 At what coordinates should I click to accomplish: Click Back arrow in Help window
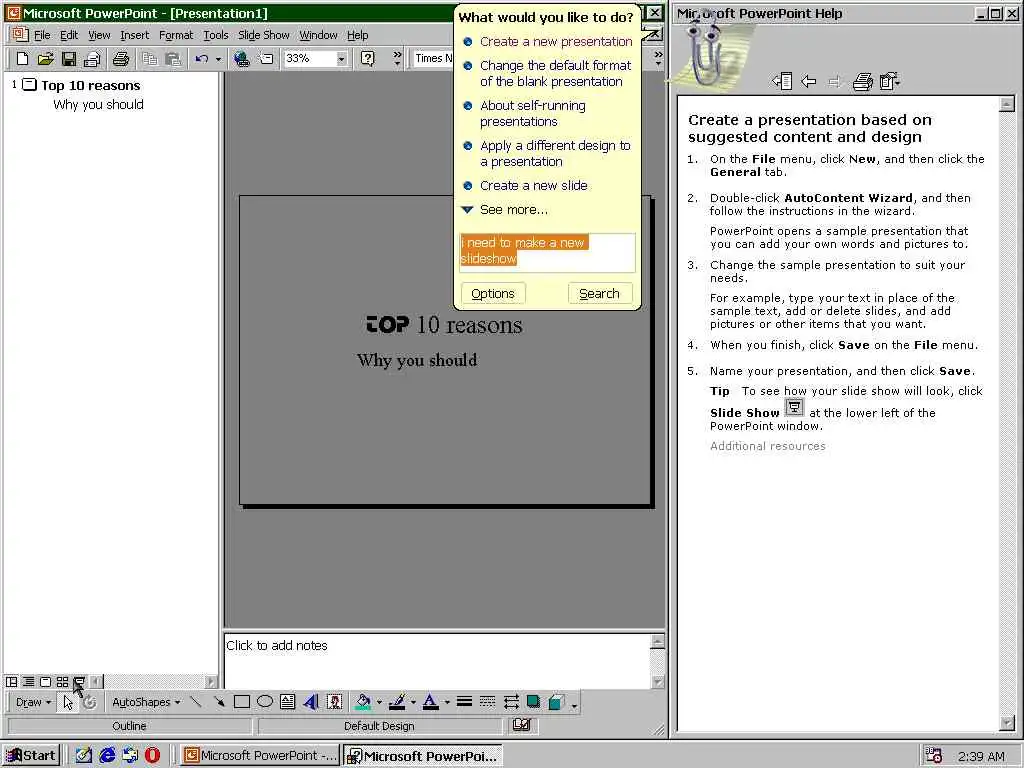tap(808, 82)
